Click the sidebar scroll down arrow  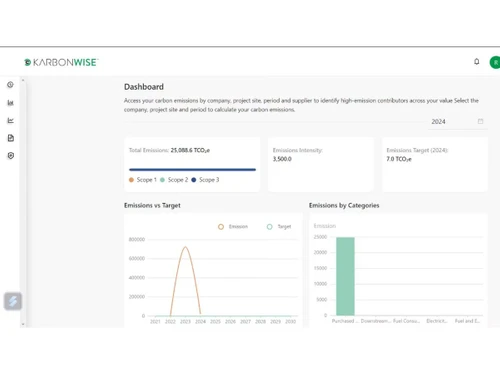pyautogui.click(x=23, y=324)
